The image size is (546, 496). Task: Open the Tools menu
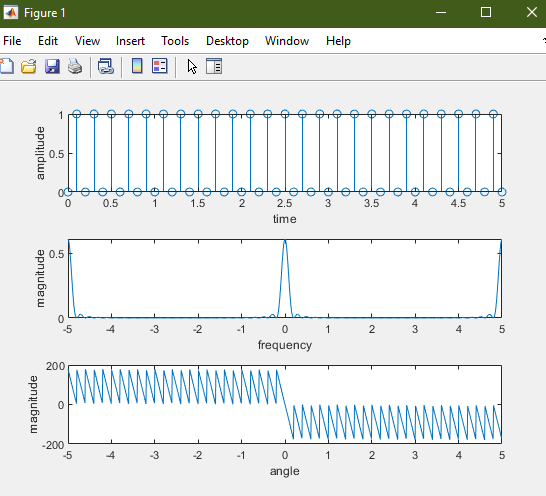point(175,41)
